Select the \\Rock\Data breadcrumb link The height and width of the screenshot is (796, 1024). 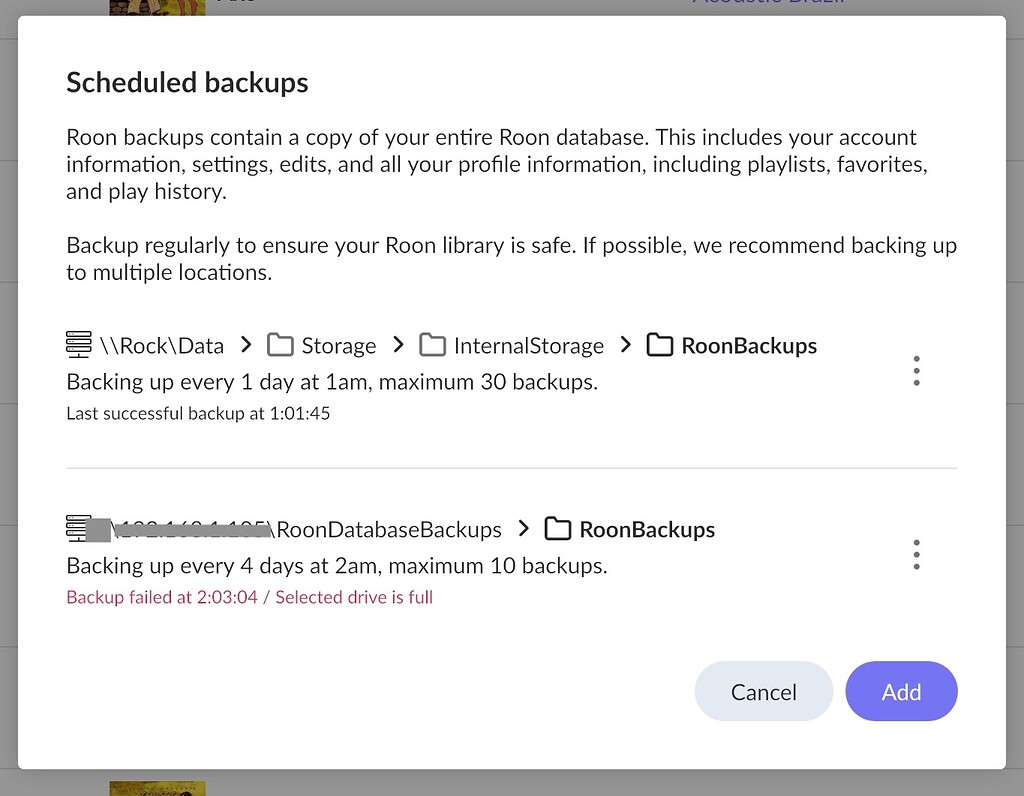pyautogui.click(x=162, y=345)
